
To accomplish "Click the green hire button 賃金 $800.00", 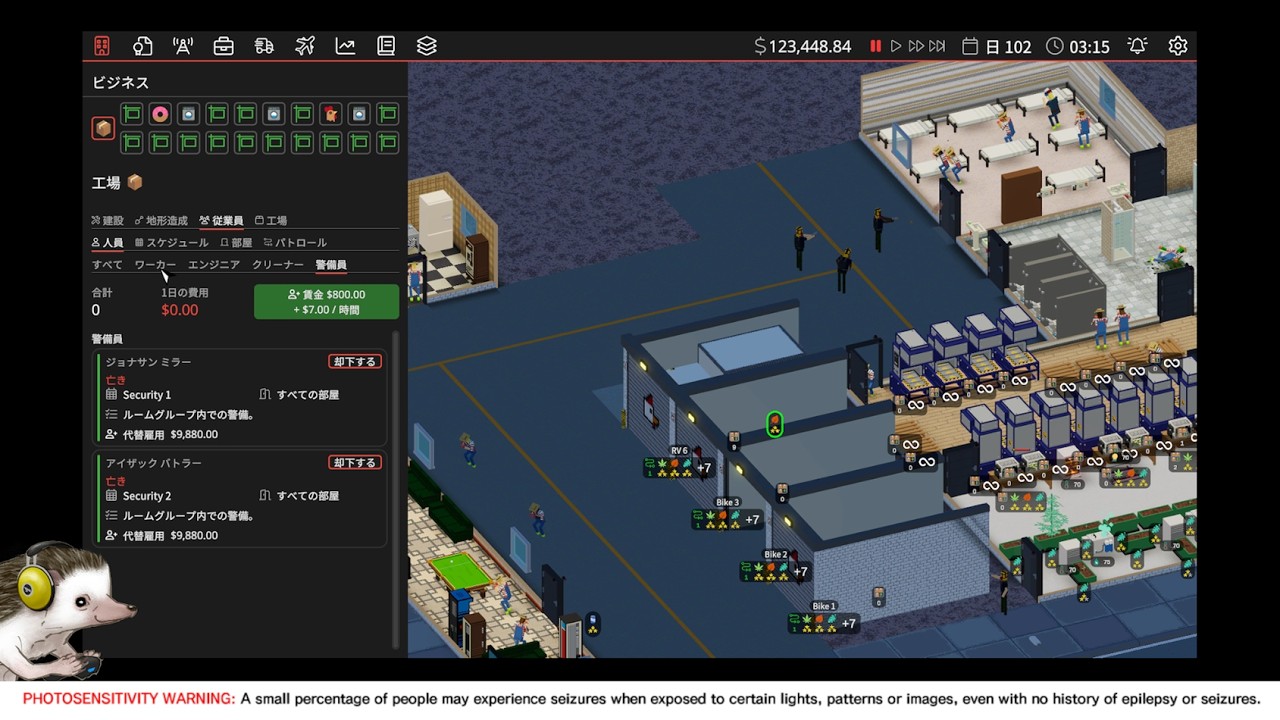I will [x=326, y=302].
